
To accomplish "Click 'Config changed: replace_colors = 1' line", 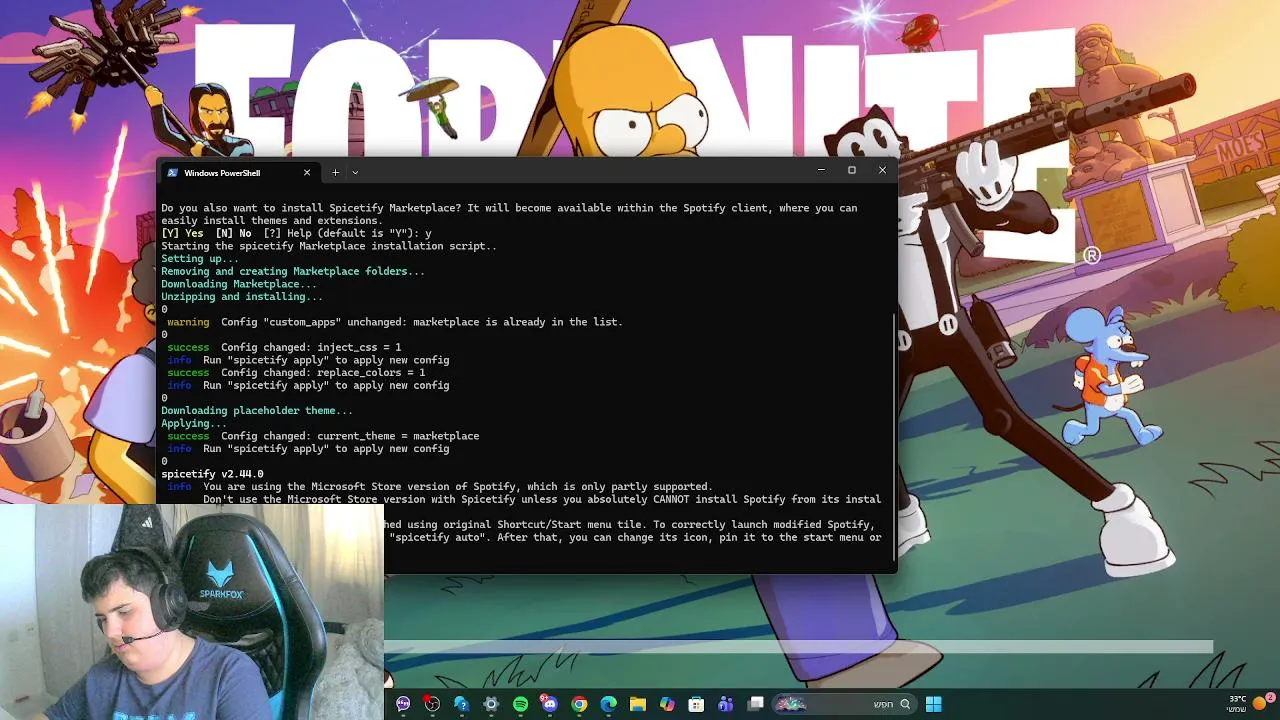I will (323, 372).
